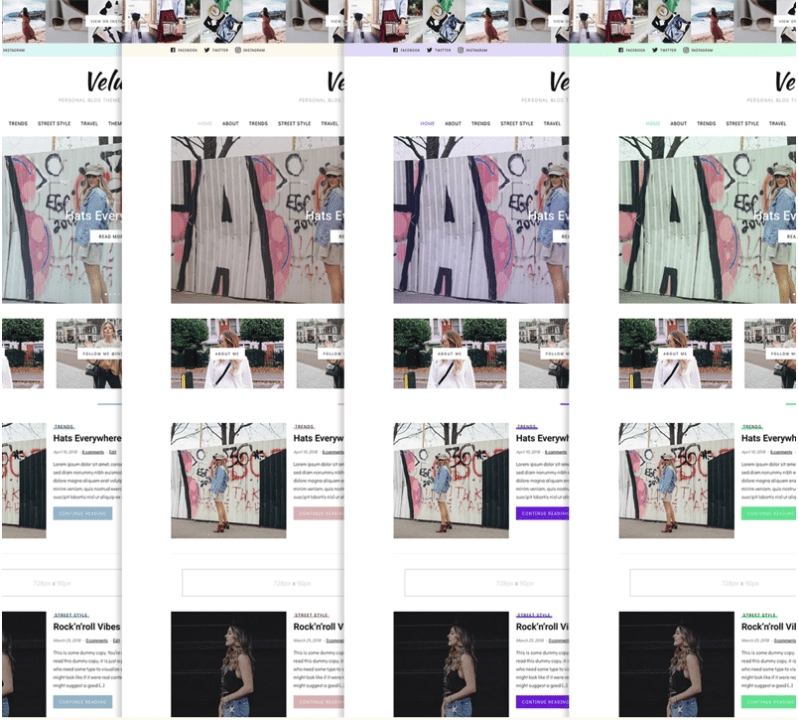Viewport: 798px width, 720px height.
Task: Click Edit link on blue Hats Everywhere post
Action: [113, 452]
